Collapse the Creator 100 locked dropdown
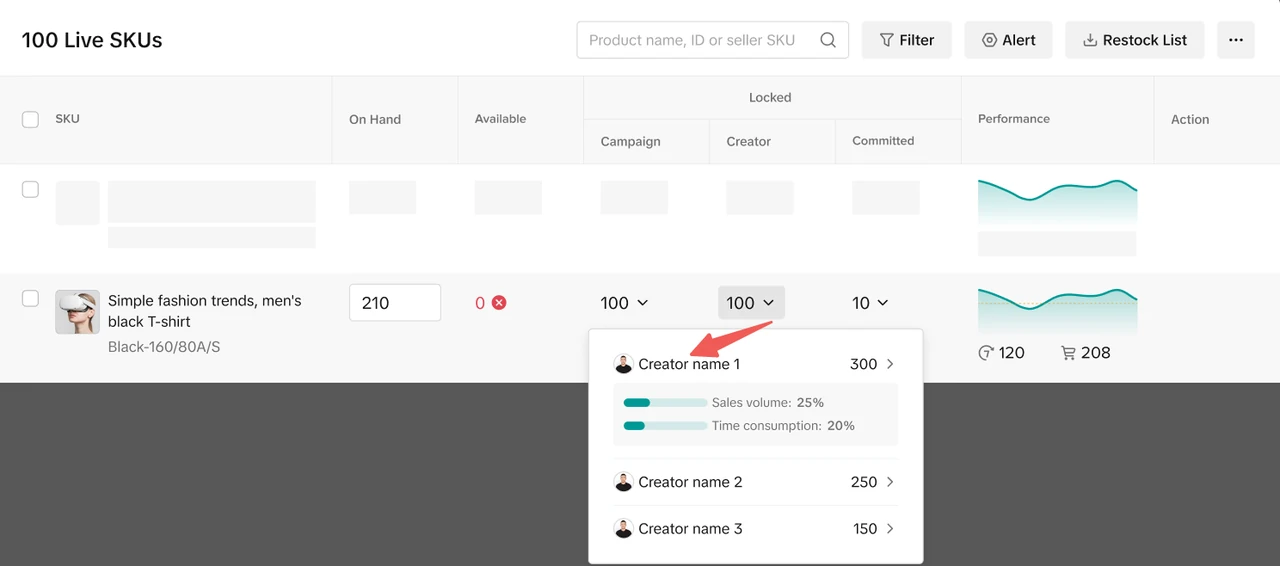 (x=751, y=303)
